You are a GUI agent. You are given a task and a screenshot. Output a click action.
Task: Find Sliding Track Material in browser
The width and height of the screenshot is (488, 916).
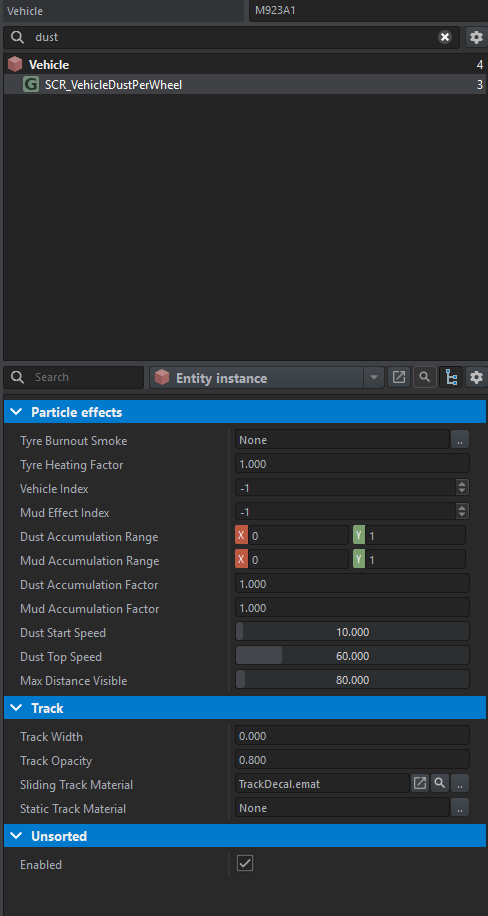(439, 783)
